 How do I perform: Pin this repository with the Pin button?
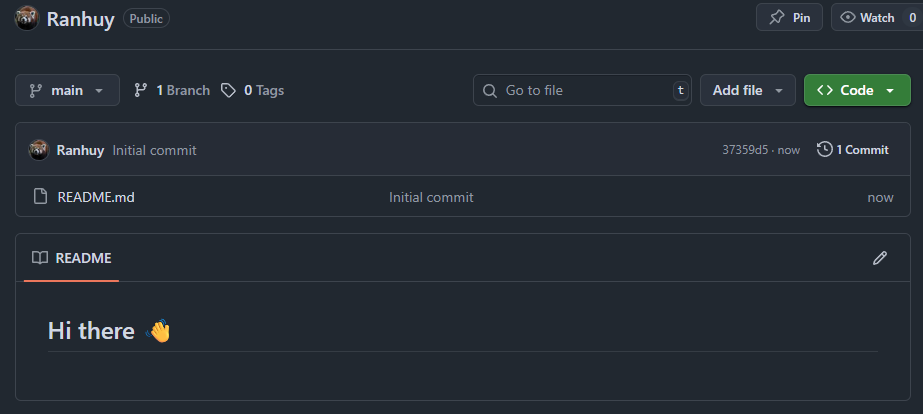[789, 18]
